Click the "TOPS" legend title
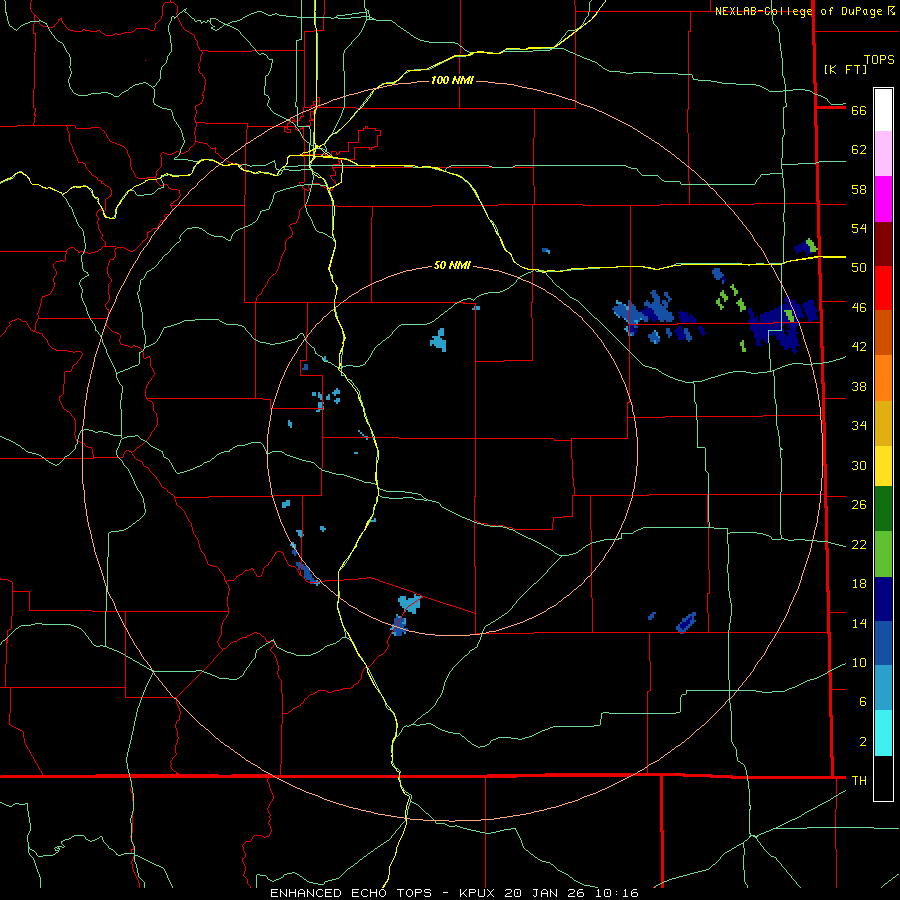 [x=879, y=59]
